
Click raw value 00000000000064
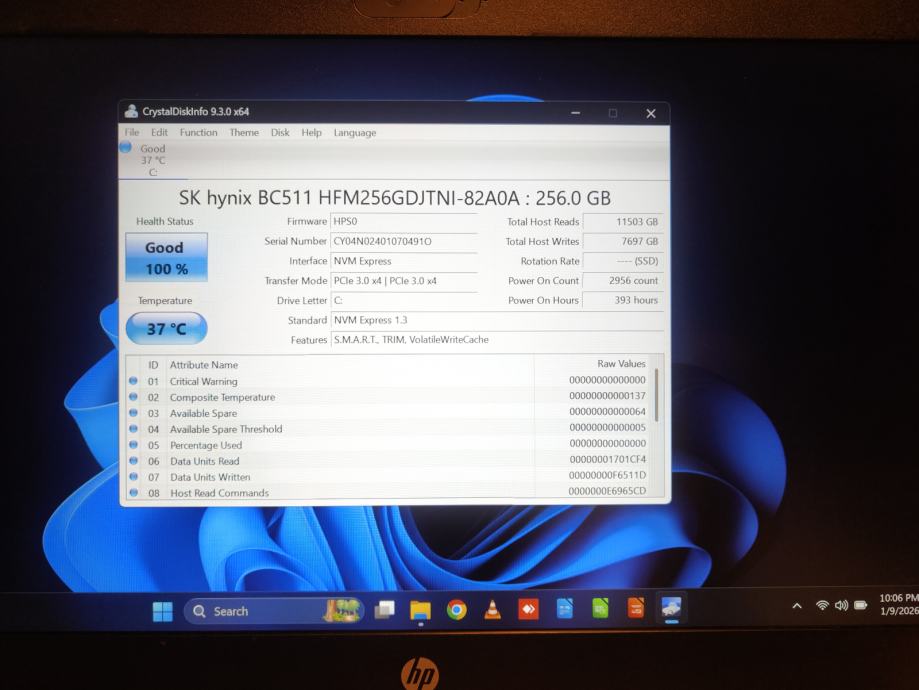[x=607, y=412]
